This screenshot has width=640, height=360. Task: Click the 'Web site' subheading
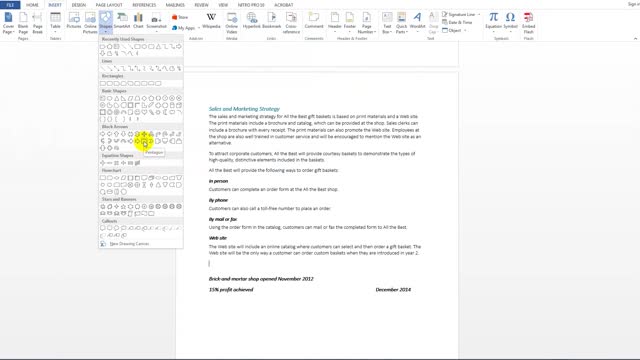click(218, 238)
